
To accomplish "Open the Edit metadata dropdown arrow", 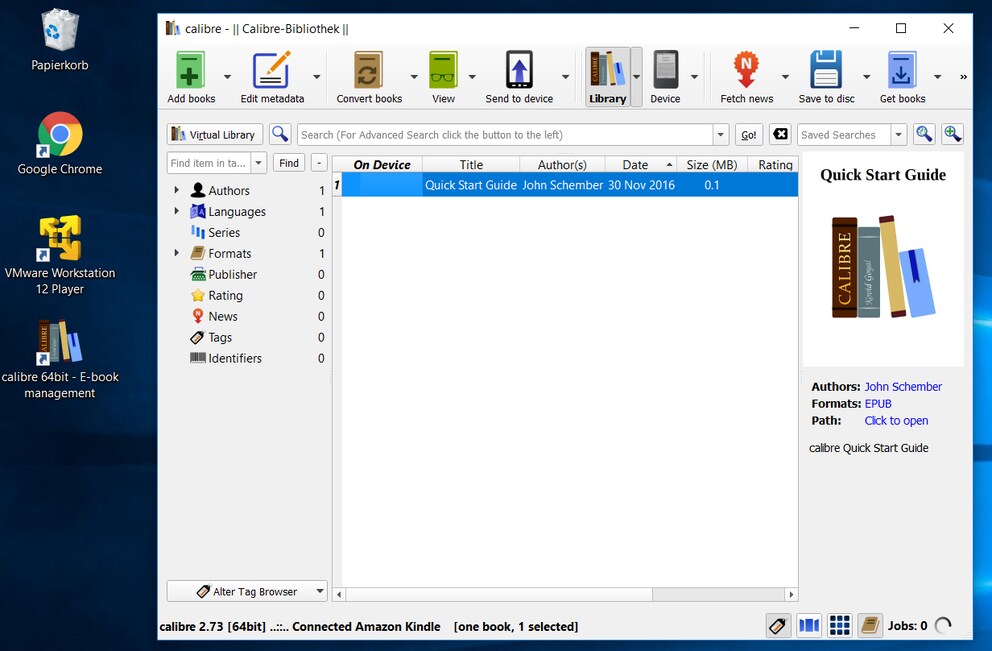I will 316,77.
